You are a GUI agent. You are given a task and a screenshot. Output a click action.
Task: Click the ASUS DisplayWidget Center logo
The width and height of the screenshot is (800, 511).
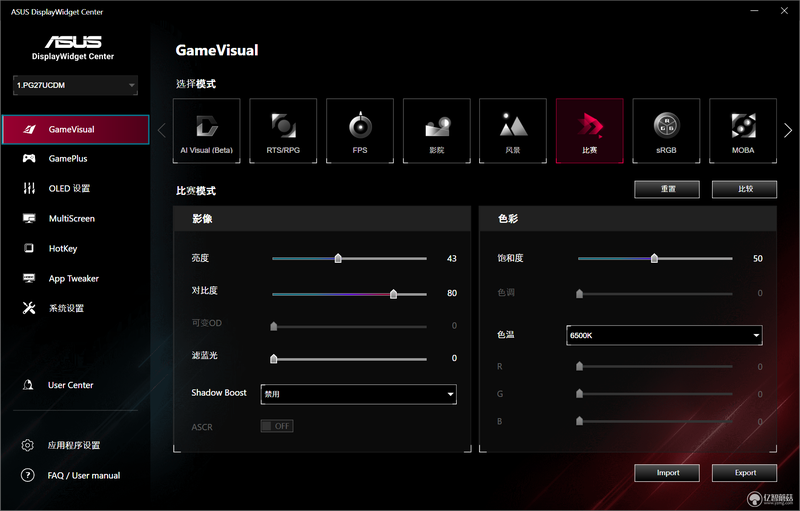[73, 47]
